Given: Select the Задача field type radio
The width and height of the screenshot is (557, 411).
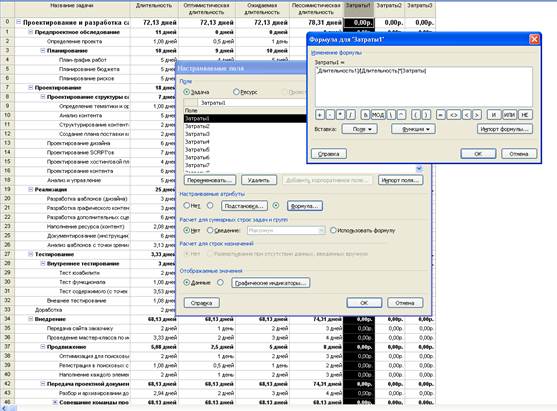Looking at the screenshot, I should coord(186,92).
